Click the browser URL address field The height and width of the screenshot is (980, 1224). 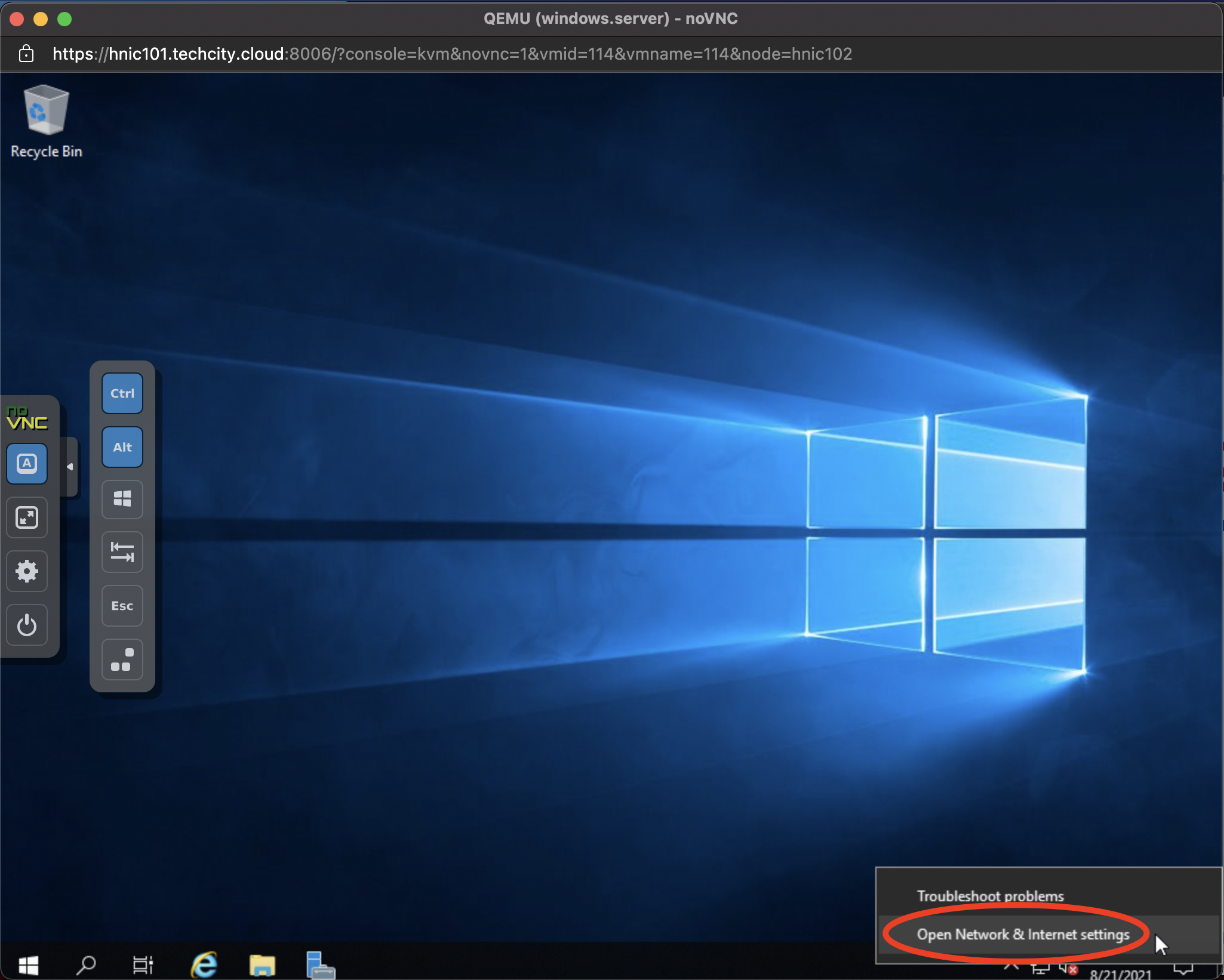[x=452, y=54]
